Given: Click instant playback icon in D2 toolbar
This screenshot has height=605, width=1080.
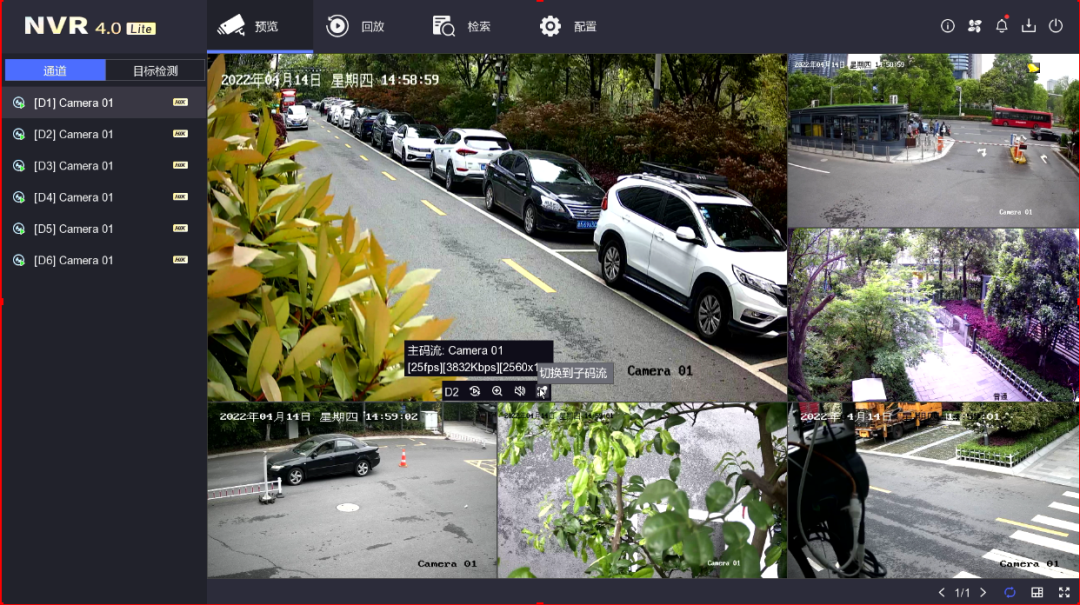Looking at the screenshot, I should click(x=475, y=392).
